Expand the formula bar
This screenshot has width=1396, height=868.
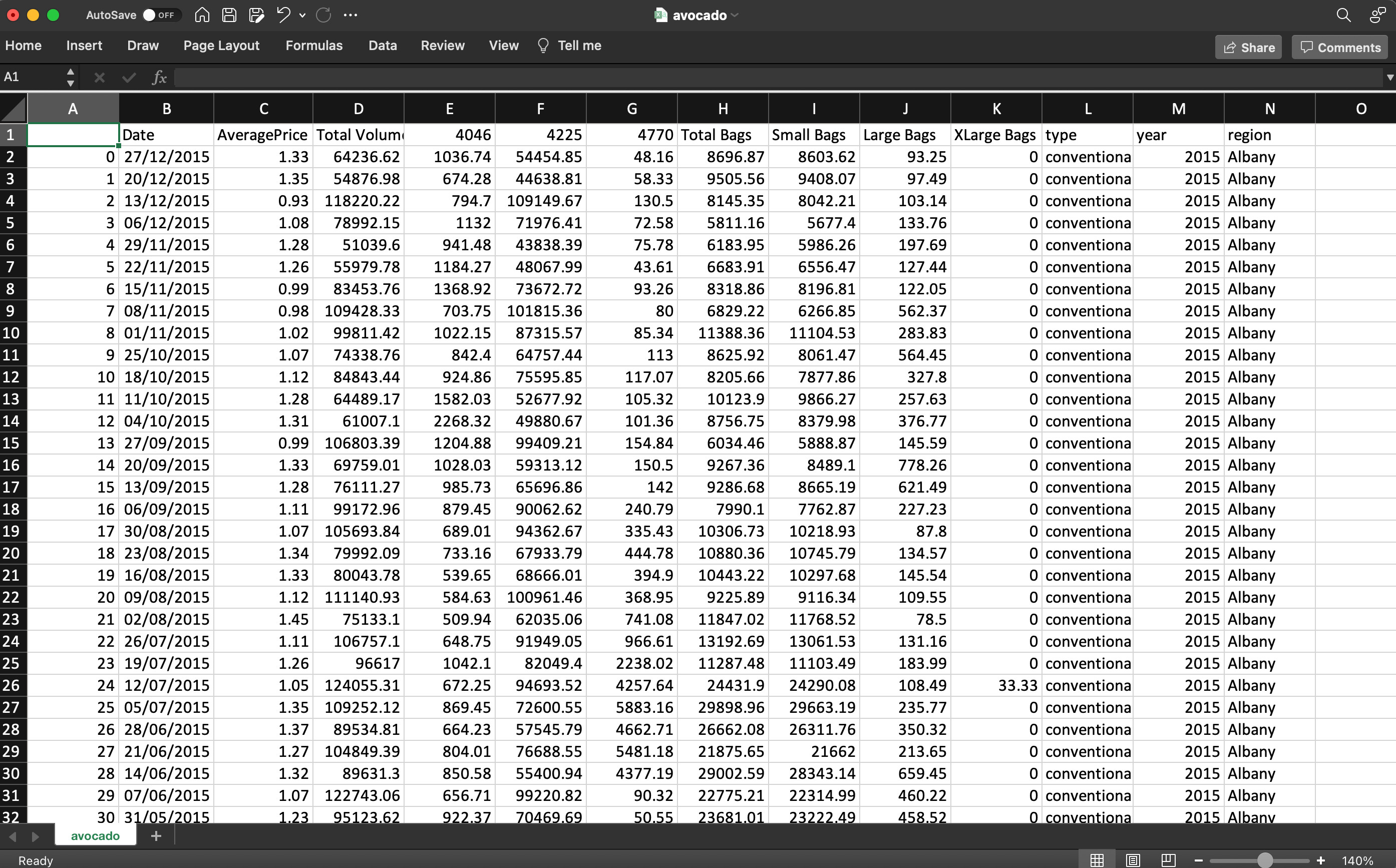[x=1389, y=77]
